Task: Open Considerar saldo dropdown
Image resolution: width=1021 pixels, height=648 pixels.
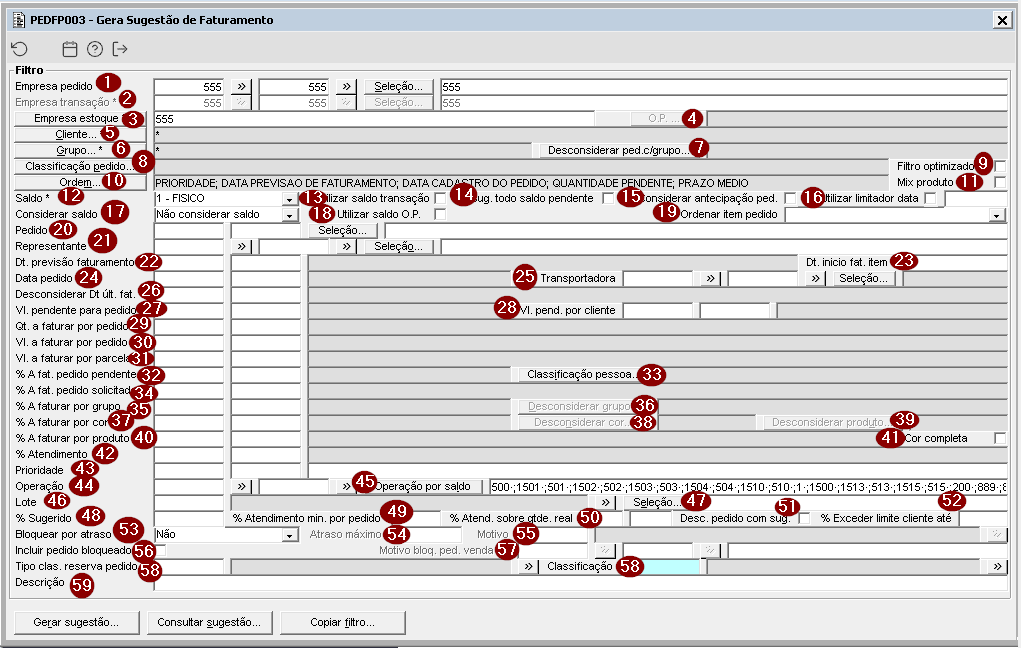Action: point(289,215)
